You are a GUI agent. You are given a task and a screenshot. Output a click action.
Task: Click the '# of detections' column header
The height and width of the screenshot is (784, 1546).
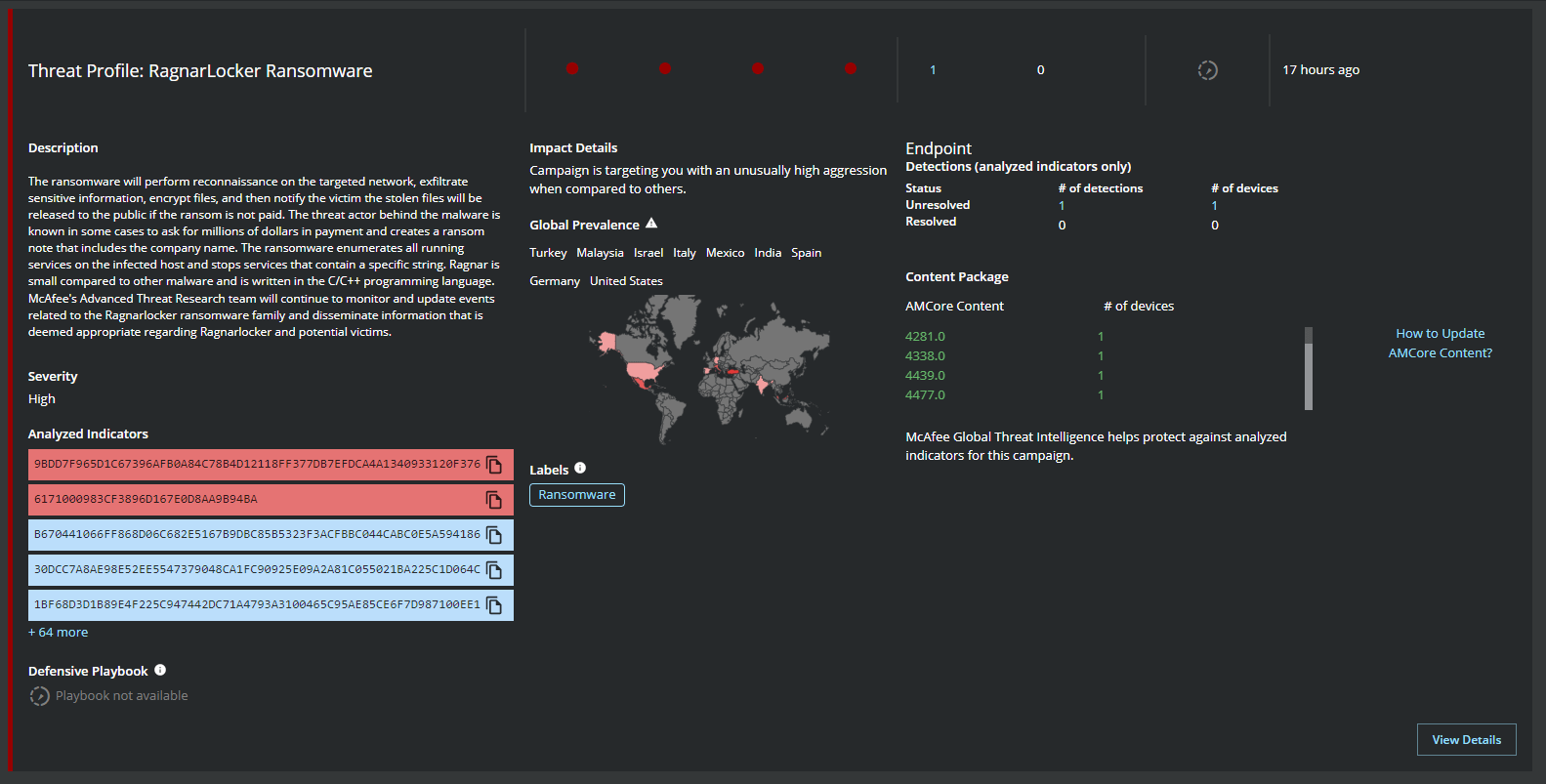(x=1101, y=188)
